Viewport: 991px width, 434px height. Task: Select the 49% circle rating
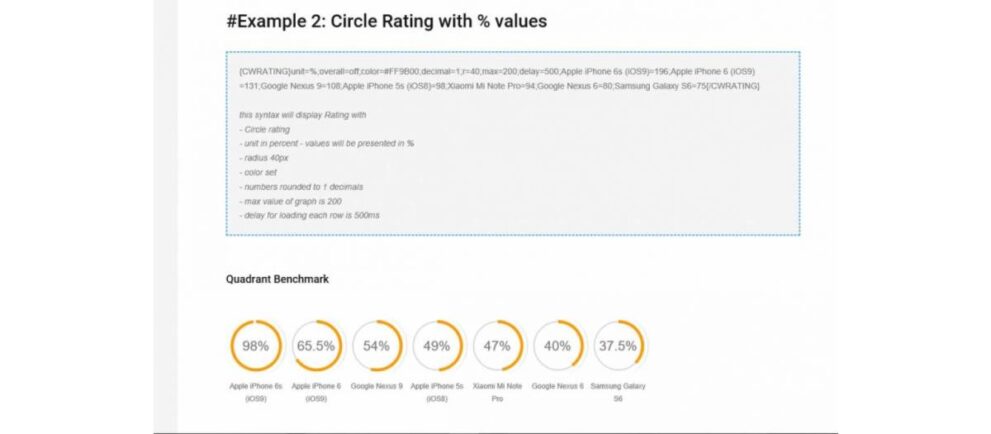437,346
